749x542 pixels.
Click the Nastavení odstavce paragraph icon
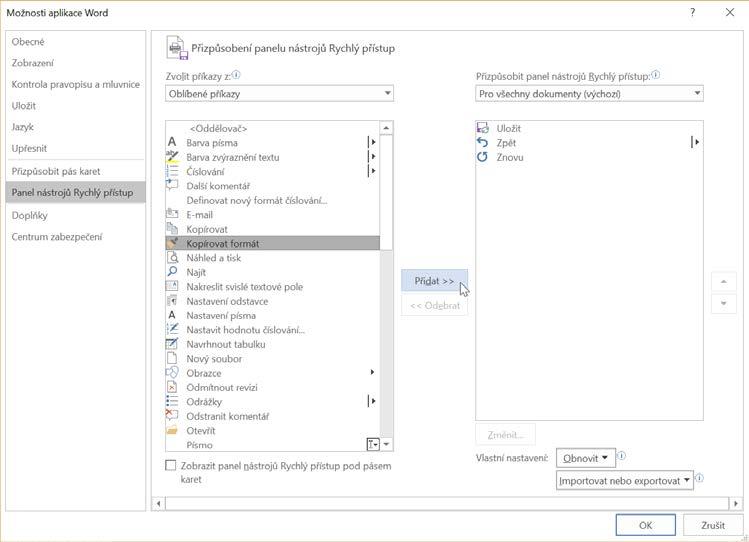172,301
